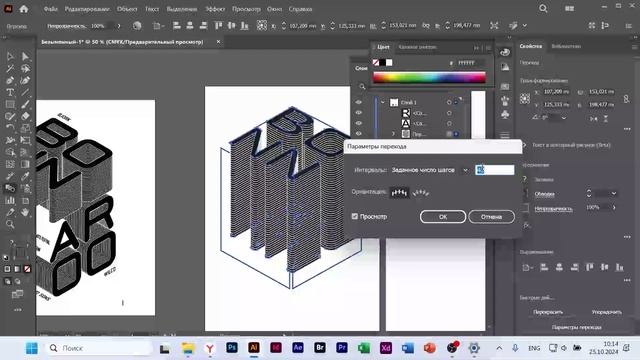Select the Type tool

point(10,92)
